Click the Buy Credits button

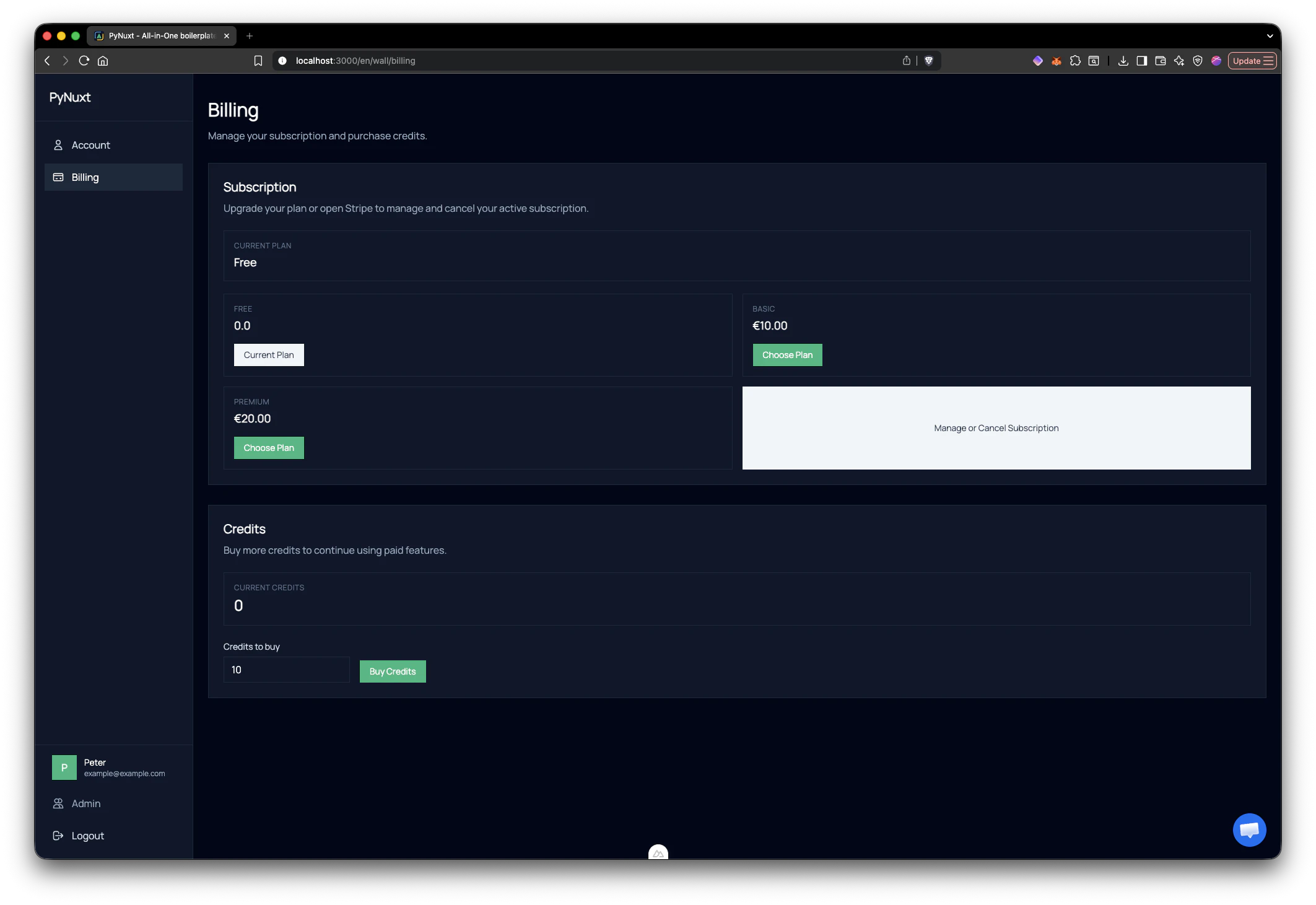[x=393, y=671]
